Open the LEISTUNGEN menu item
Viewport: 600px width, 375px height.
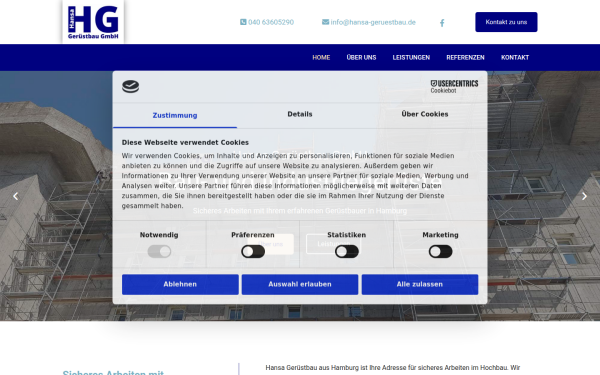[x=411, y=57]
